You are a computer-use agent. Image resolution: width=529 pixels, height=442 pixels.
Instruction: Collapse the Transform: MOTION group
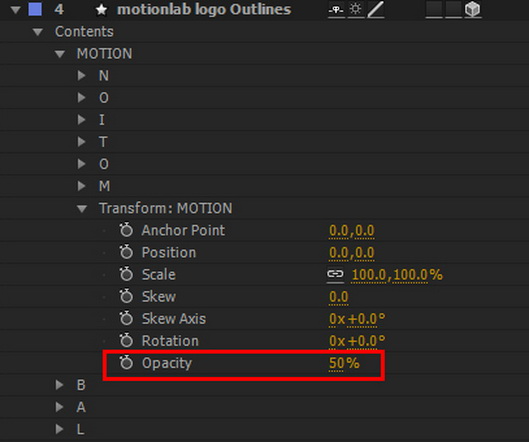(x=82, y=209)
